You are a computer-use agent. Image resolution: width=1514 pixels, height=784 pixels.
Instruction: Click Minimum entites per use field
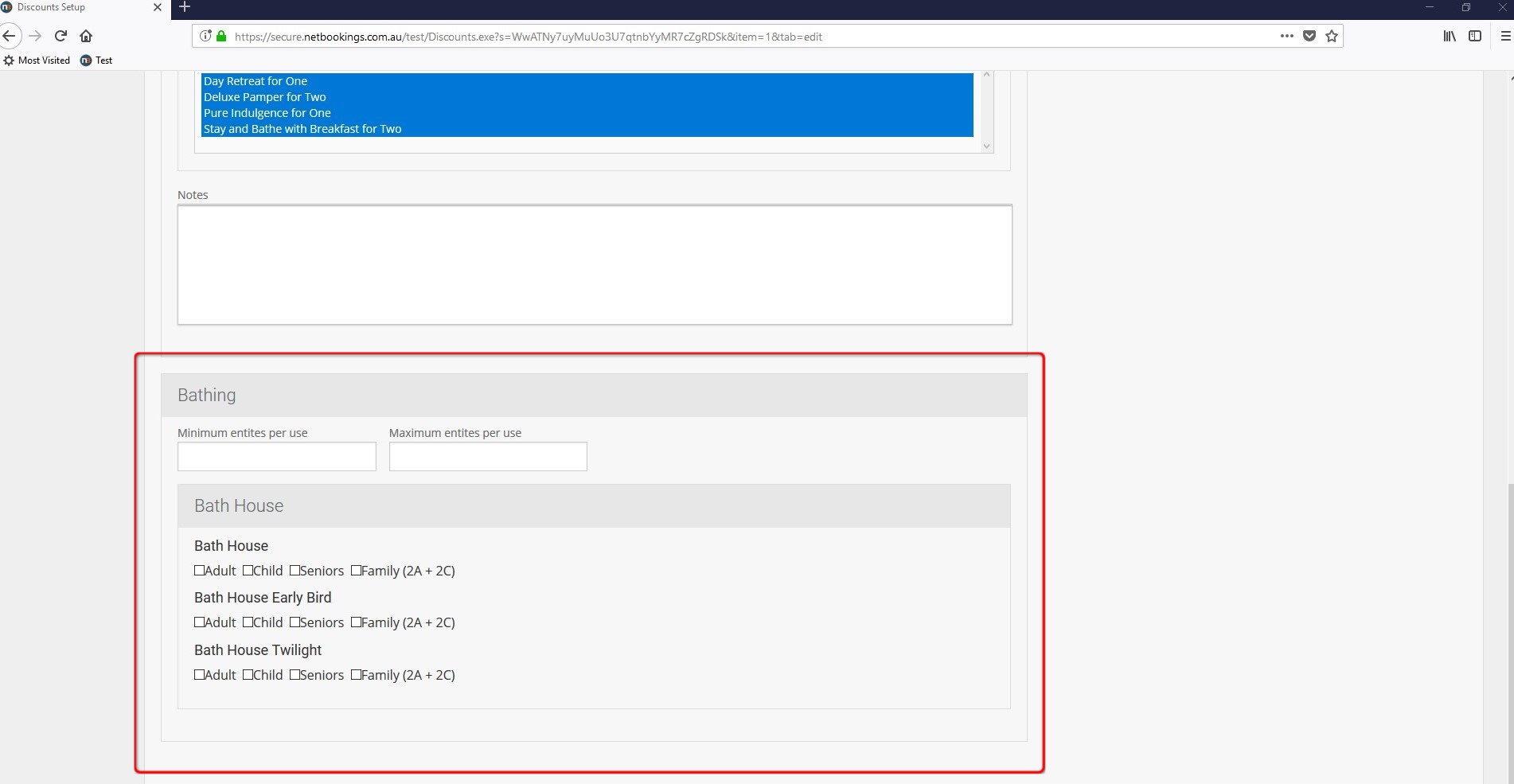pyautogui.click(x=276, y=457)
